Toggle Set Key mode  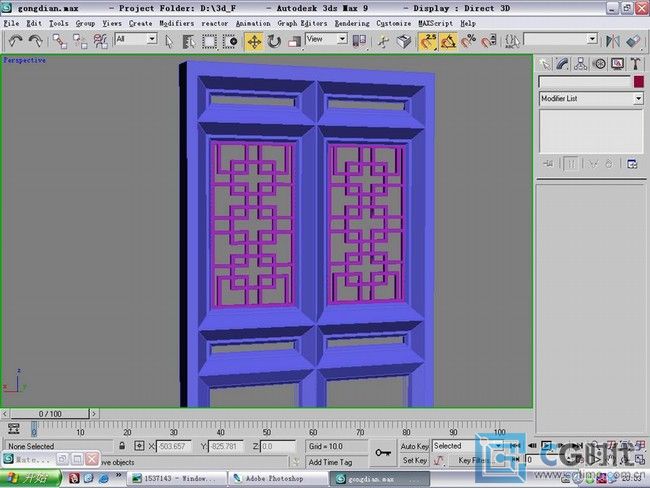415,461
